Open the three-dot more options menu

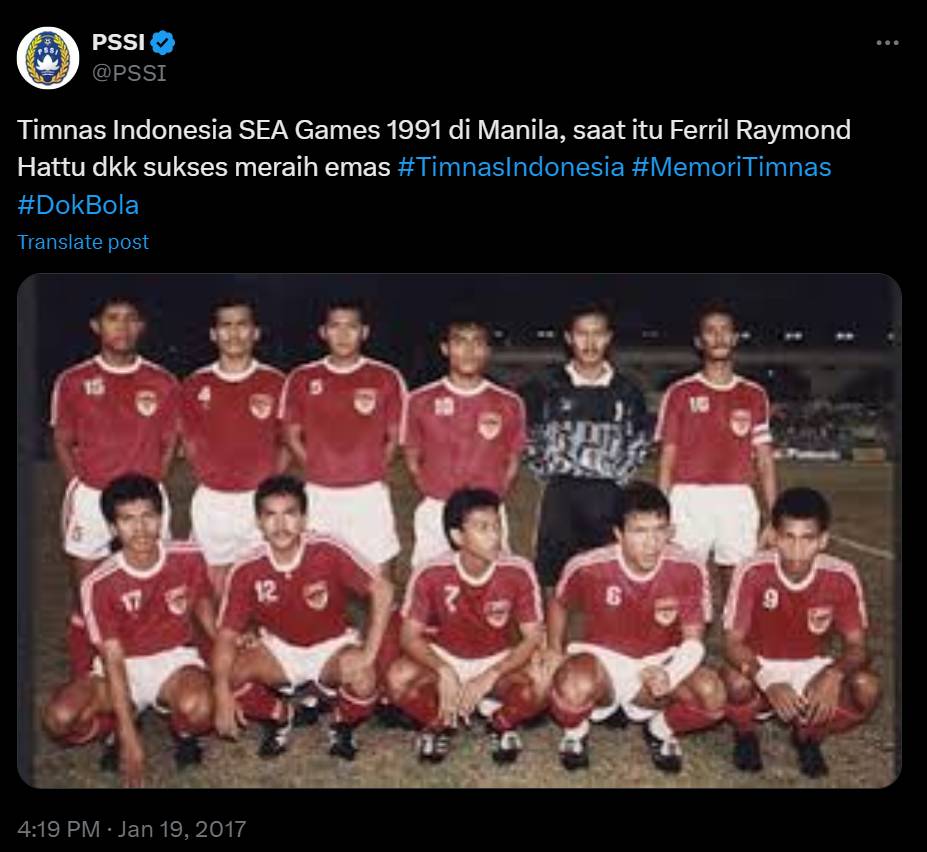pyautogui.click(x=887, y=43)
